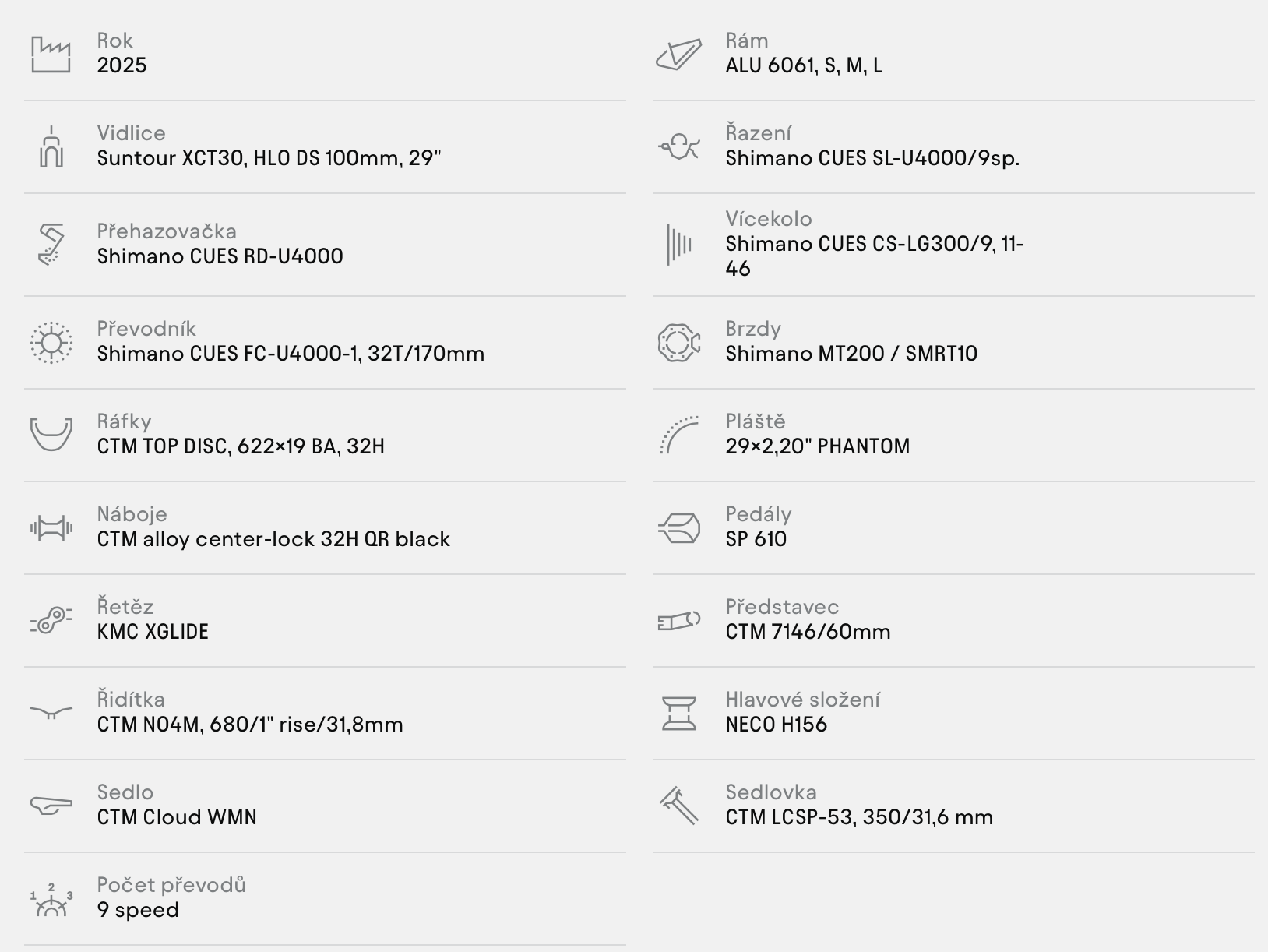Select the Suntour XCT30 fork specification text
The width and height of the screenshot is (1268, 952).
pyautogui.click(x=269, y=158)
